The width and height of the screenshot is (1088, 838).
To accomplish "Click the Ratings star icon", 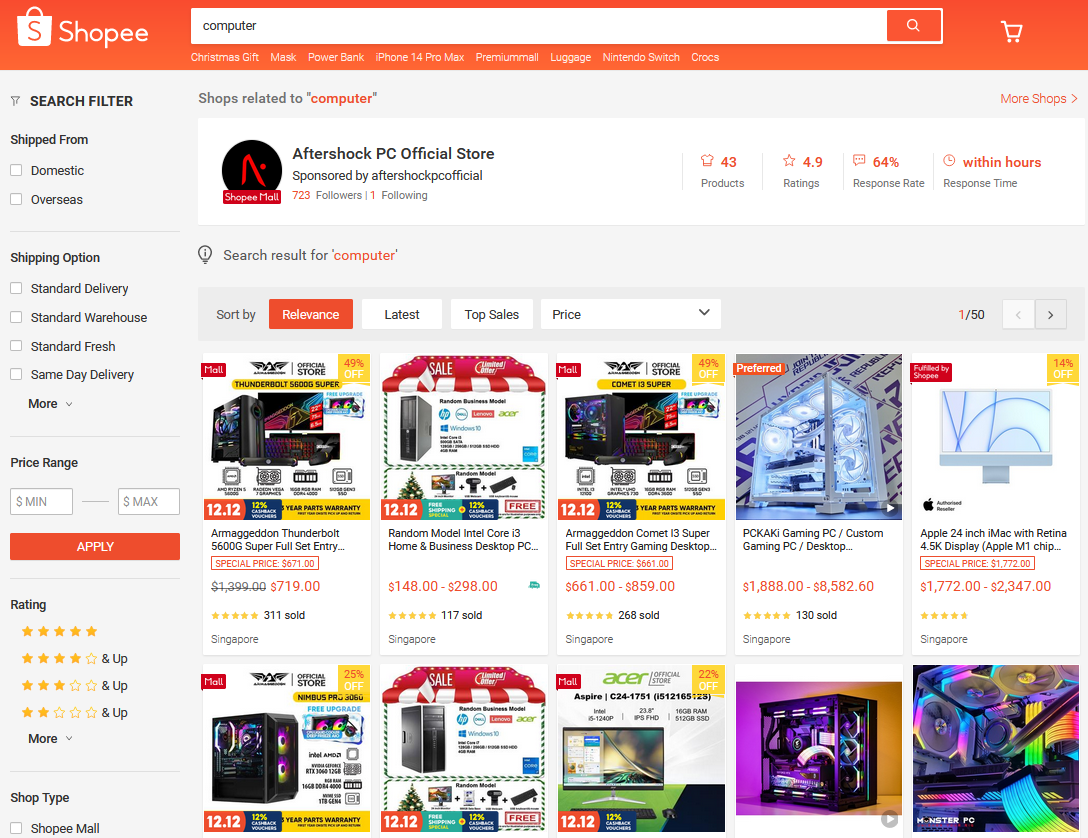I will pos(789,161).
